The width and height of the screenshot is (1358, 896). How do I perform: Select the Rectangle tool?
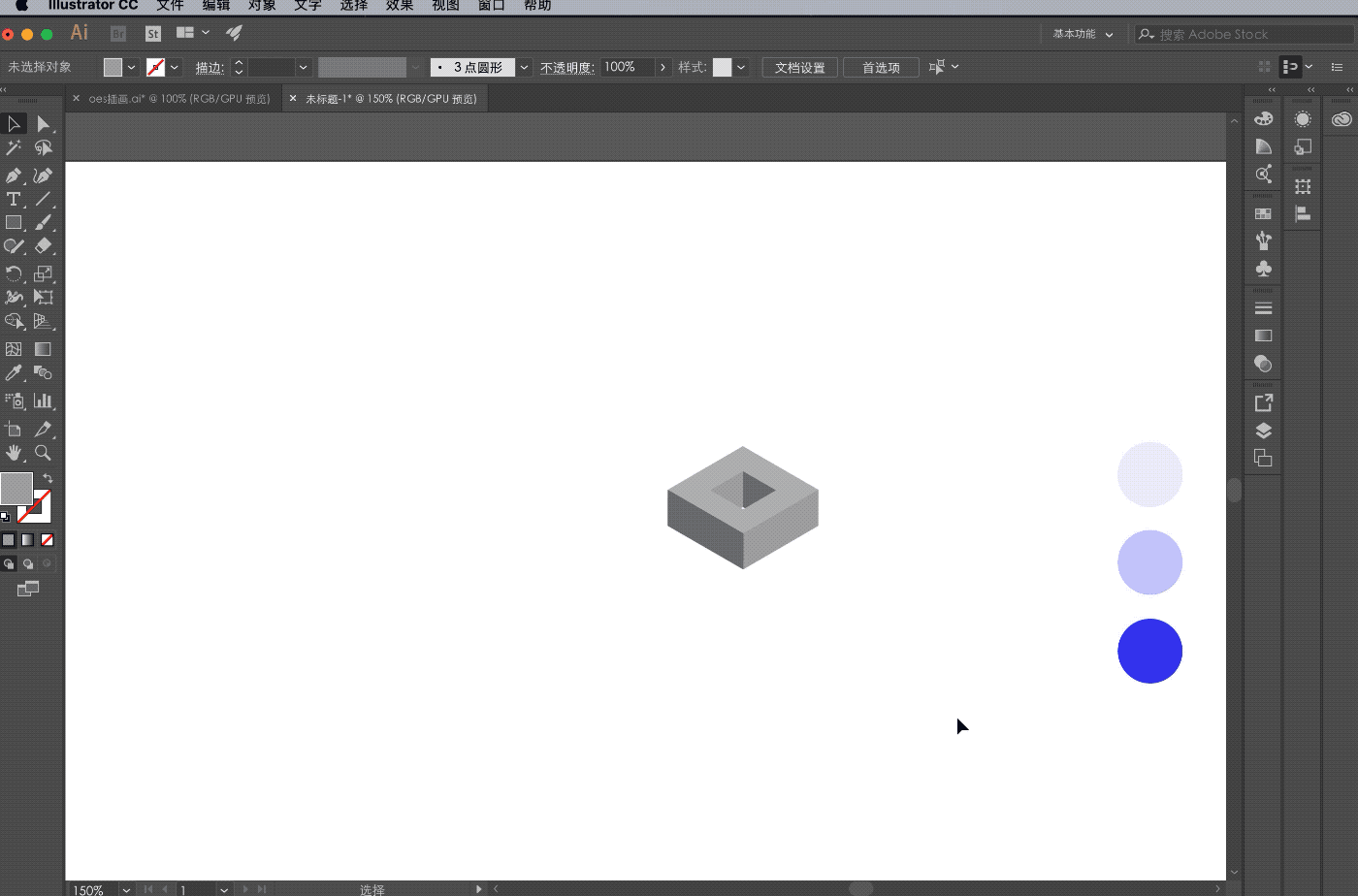point(14,223)
